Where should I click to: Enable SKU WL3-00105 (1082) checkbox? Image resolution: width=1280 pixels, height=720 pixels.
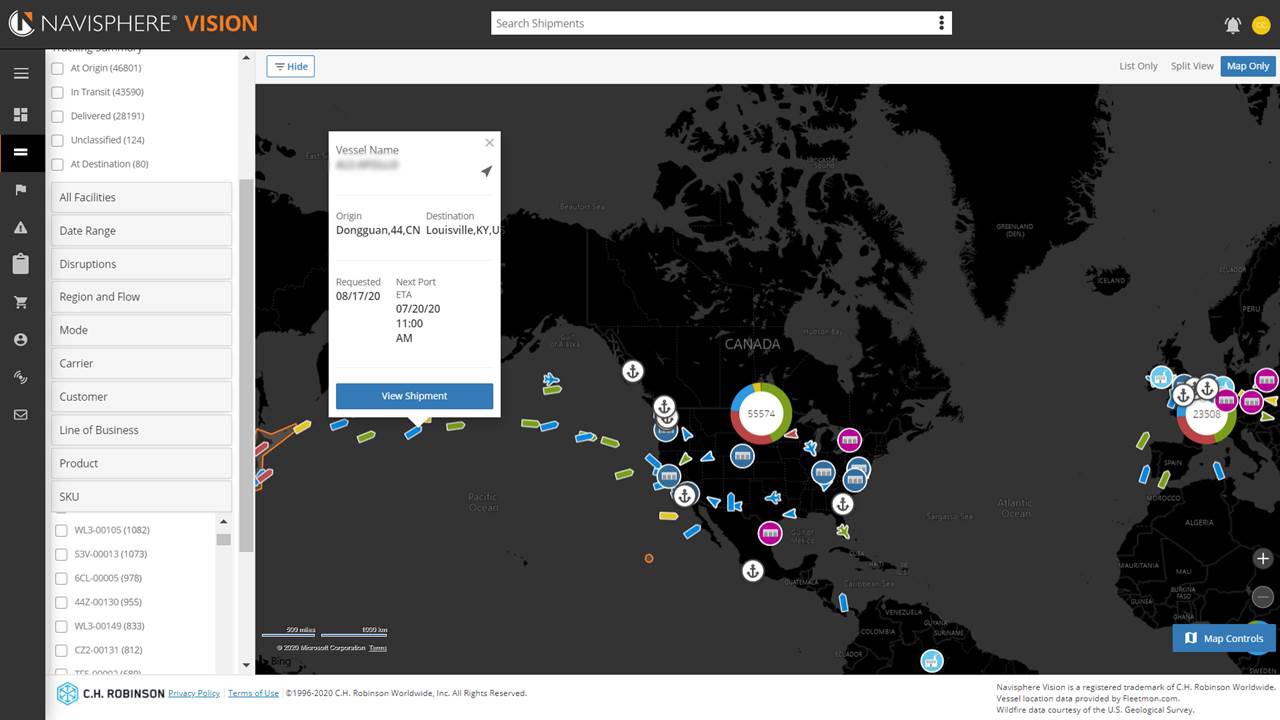(61, 530)
